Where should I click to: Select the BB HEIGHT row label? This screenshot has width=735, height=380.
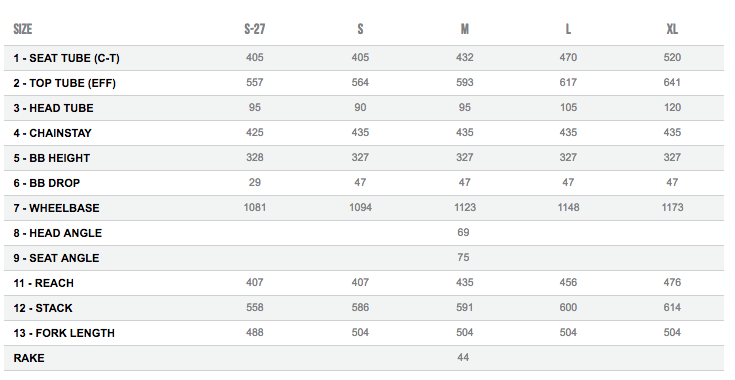coord(52,158)
